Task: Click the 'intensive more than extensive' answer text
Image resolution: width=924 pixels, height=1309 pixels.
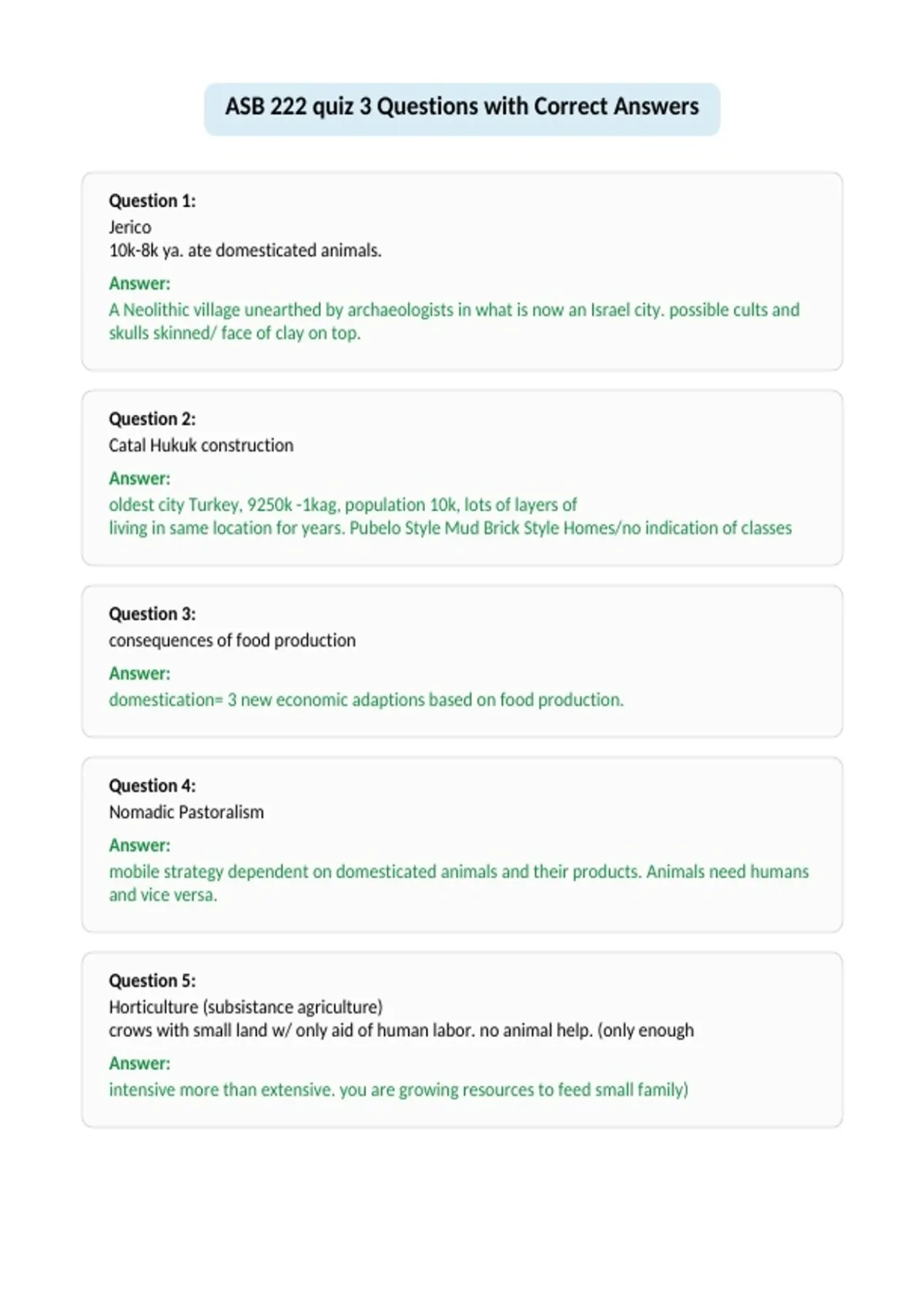Action: [398, 1090]
